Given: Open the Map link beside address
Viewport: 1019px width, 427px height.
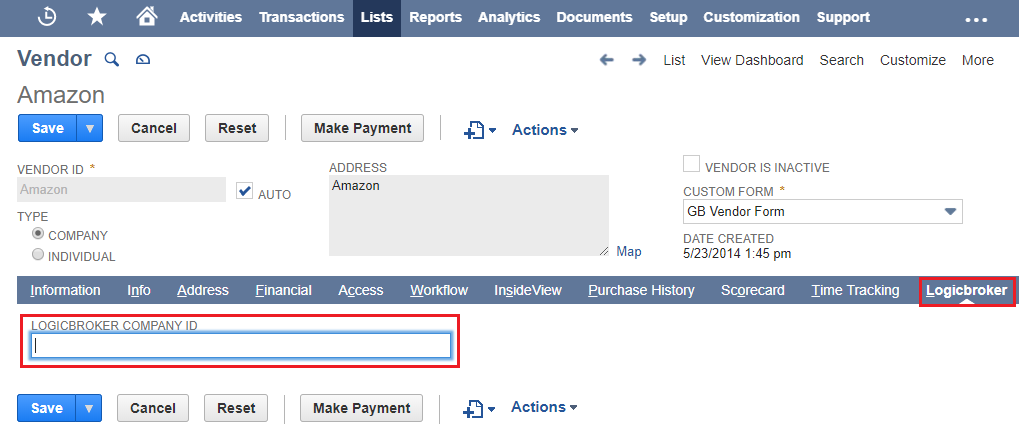Looking at the screenshot, I should click(x=628, y=252).
